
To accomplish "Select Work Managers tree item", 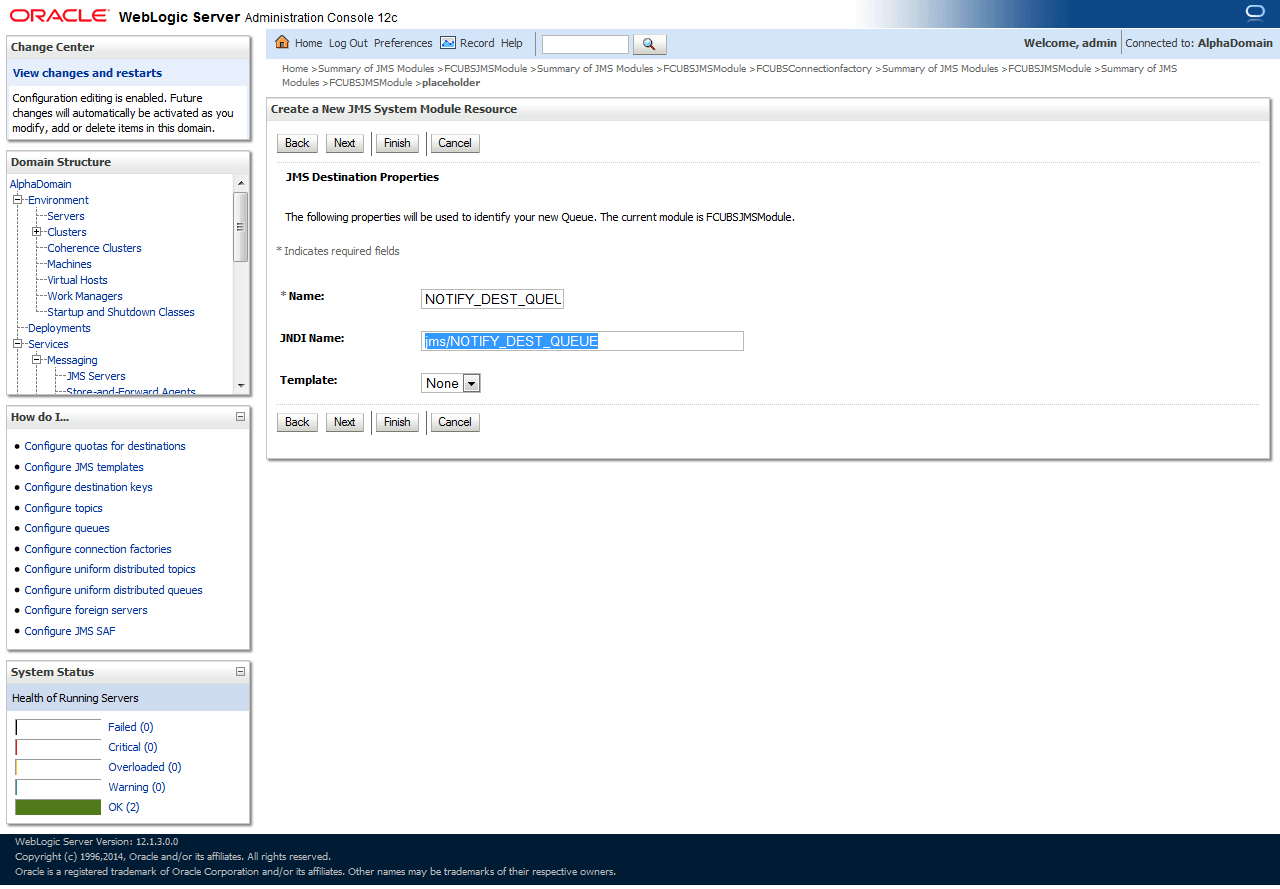I will tap(85, 296).
